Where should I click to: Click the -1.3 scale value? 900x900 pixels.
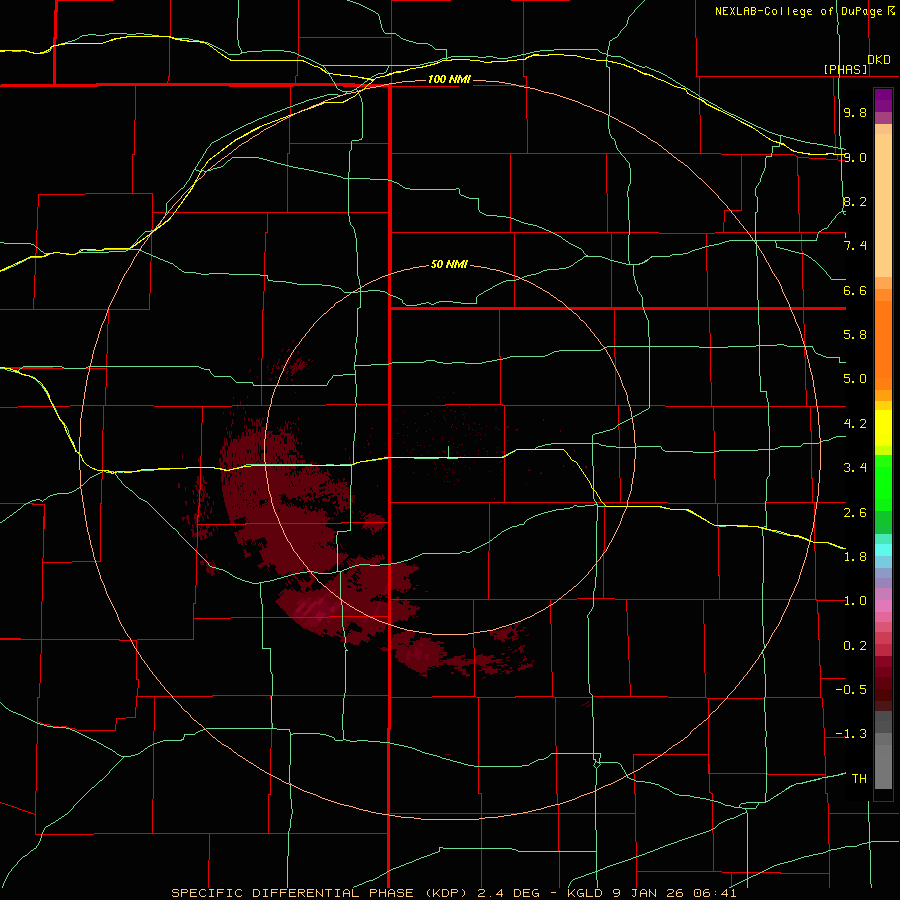(x=851, y=734)
